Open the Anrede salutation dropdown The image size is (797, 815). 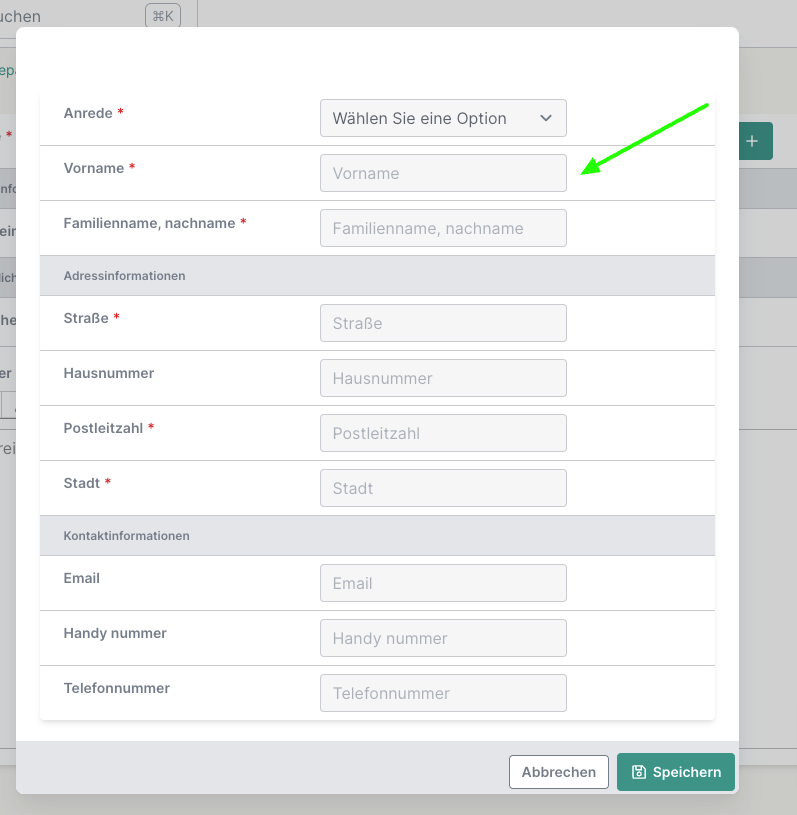coord(443,118)
